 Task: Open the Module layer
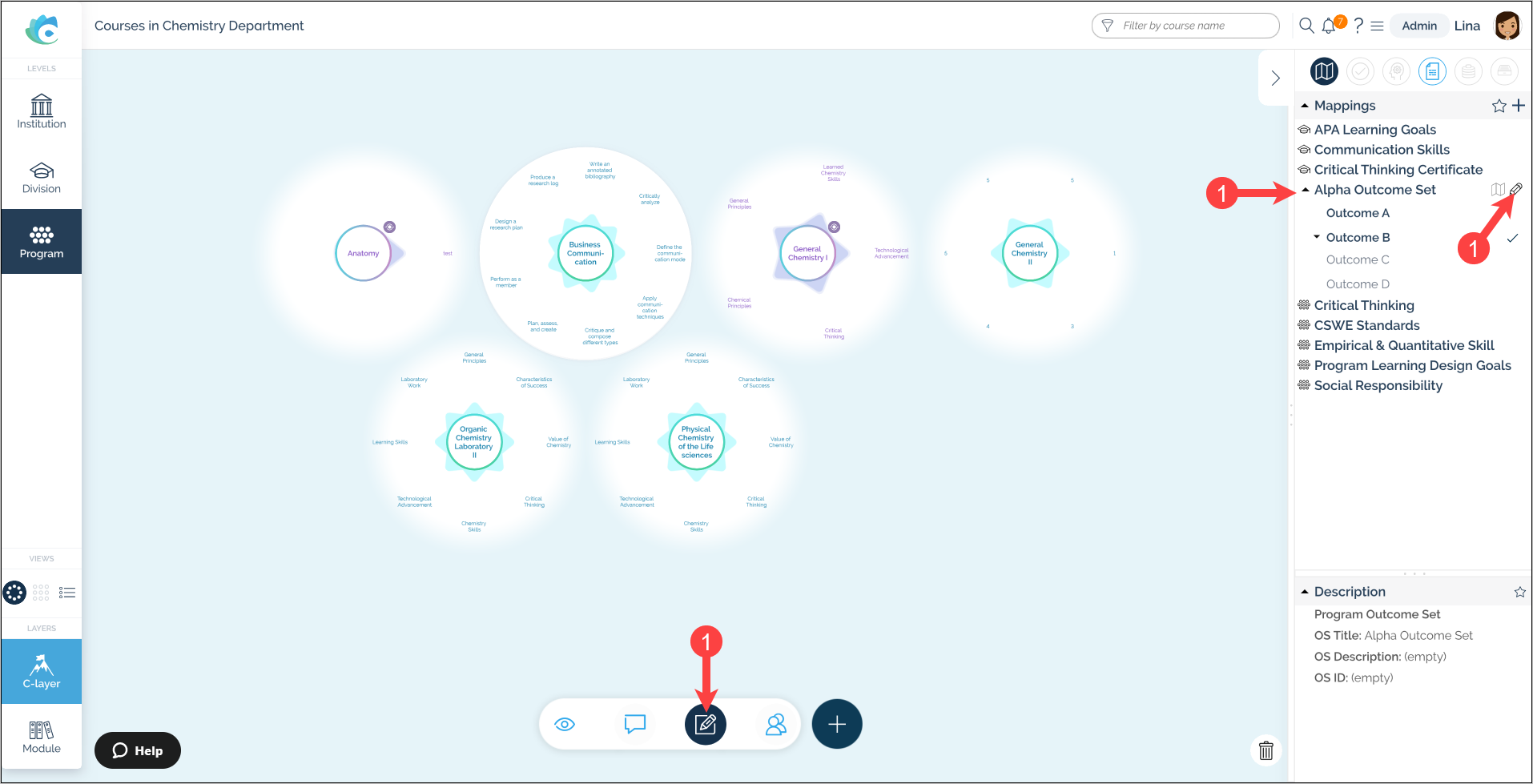pyautogui.click(x=42, y=737)
